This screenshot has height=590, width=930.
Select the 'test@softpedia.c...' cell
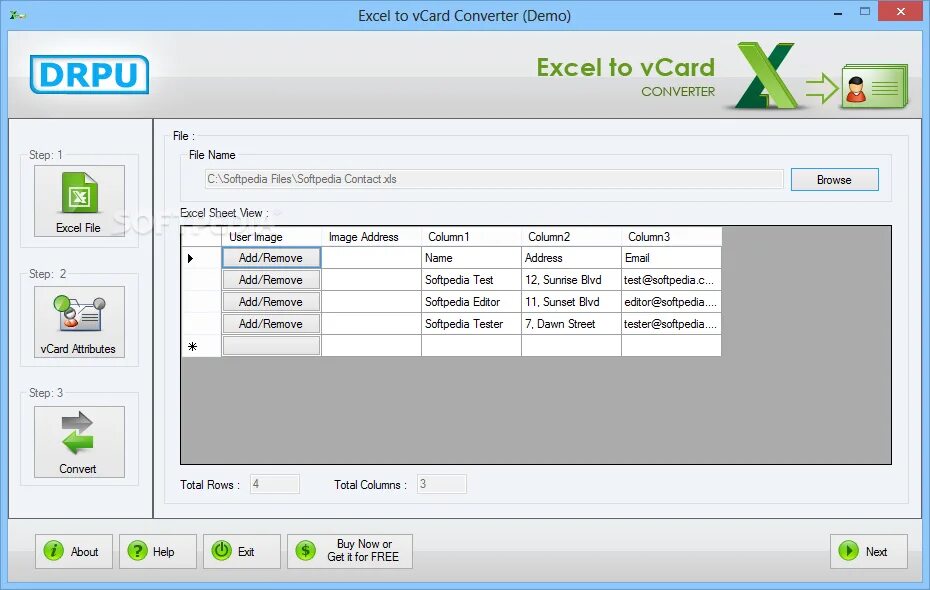[671, 280]
